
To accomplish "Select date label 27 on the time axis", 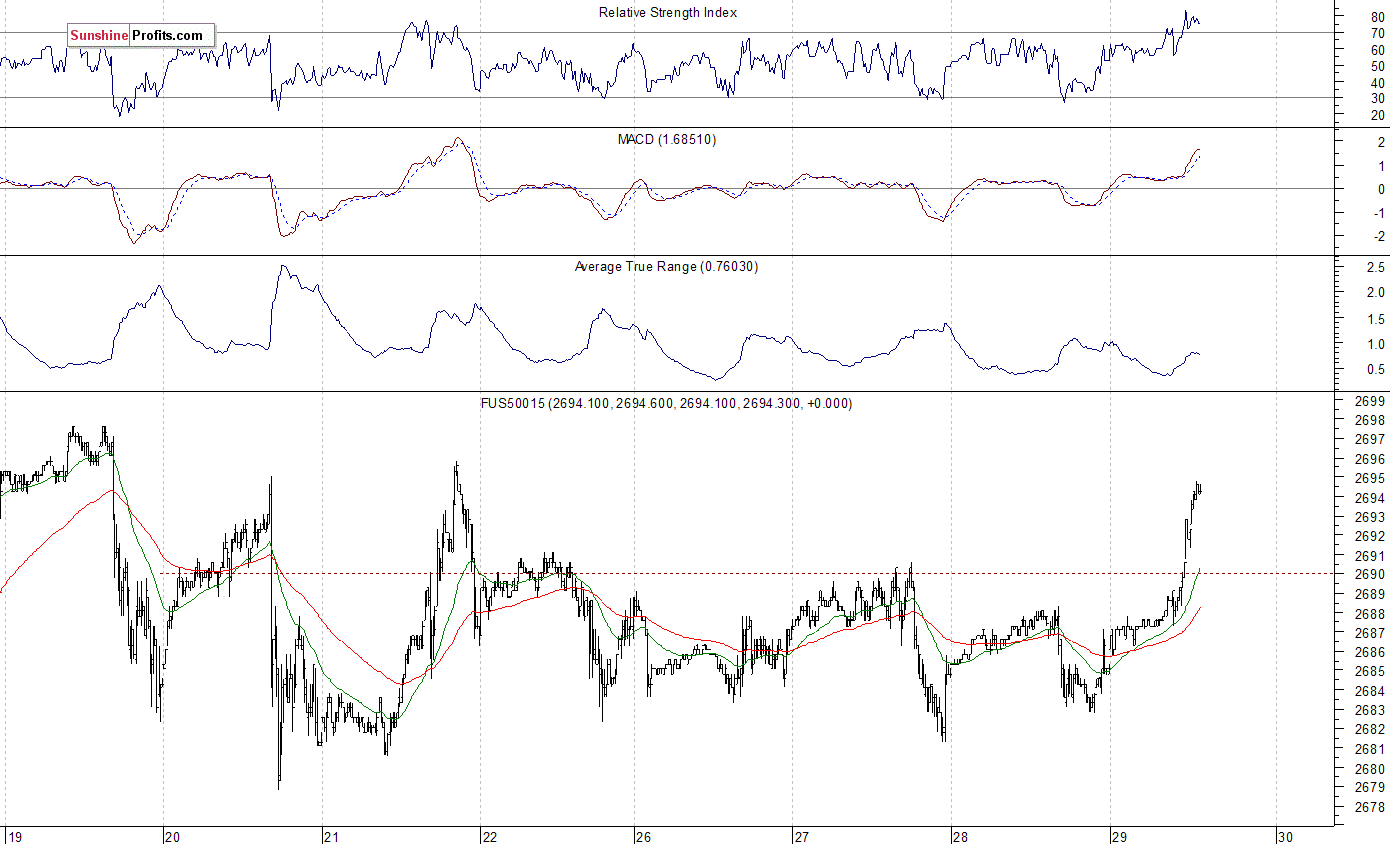I will (x=801, y=836).
